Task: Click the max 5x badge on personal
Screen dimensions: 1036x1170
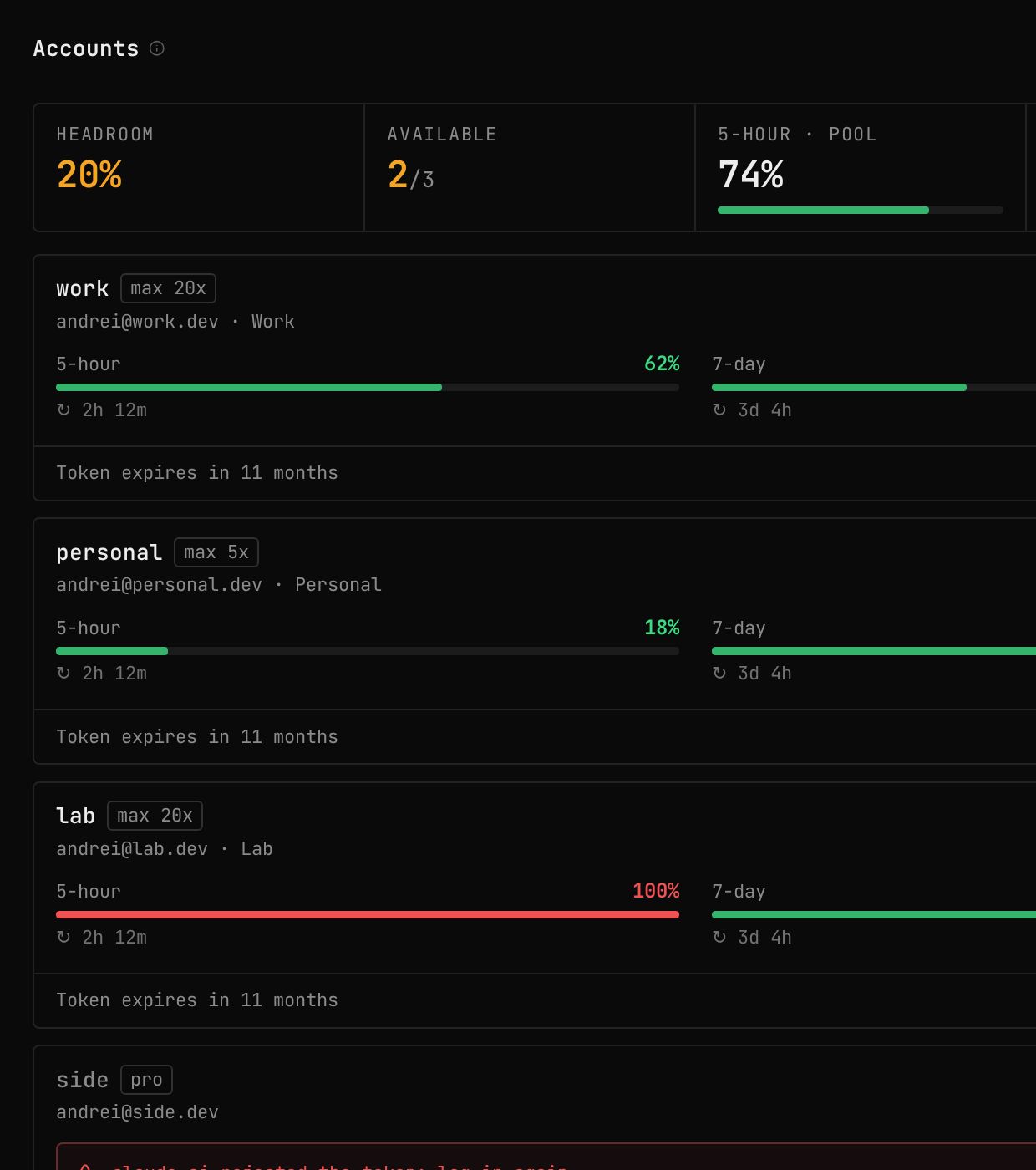Action: click(216, 552)
